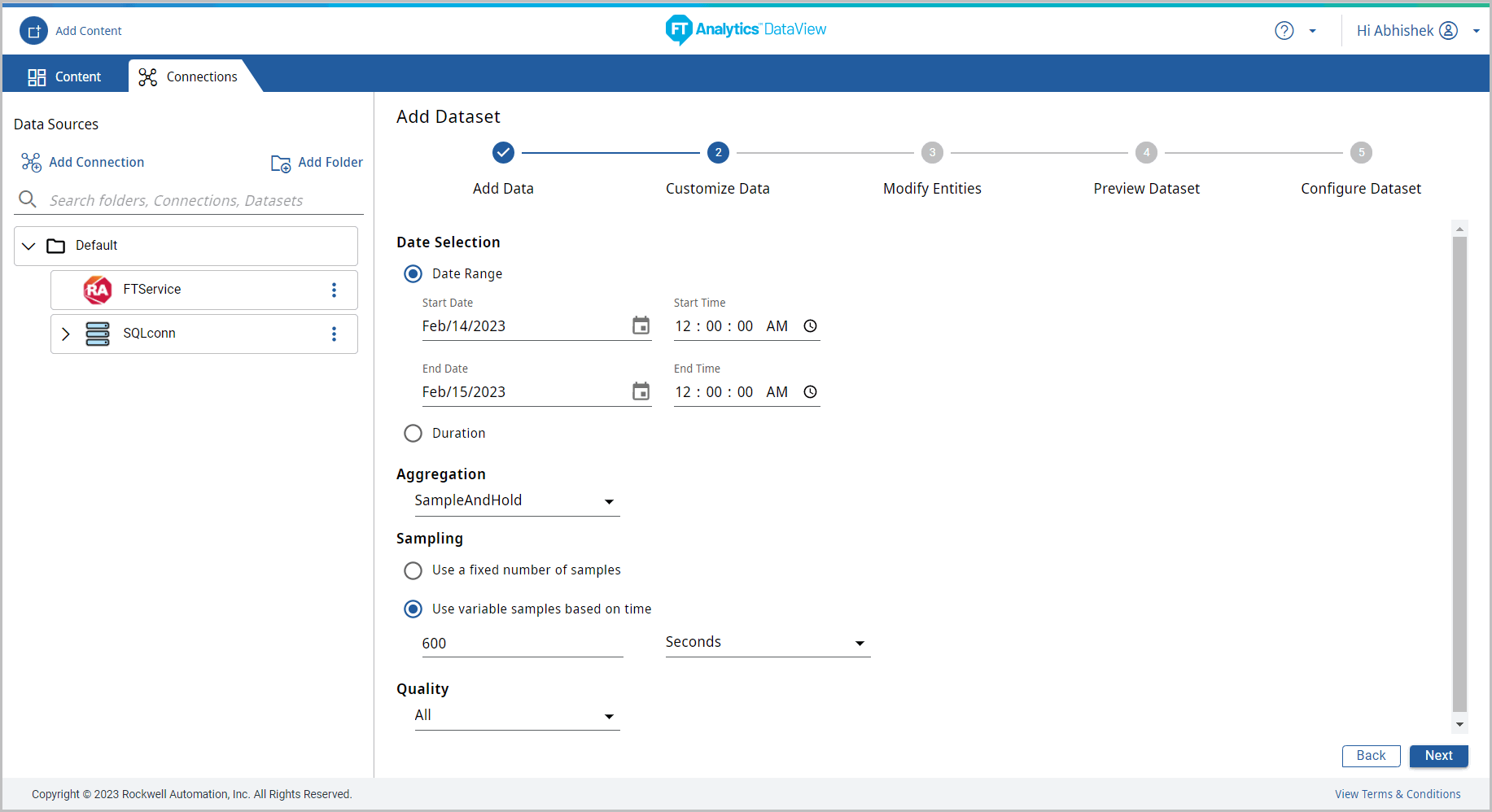The width and height of the screenshot is (1492, 812).
Task: Open End Date calendar picker
Action: click(x=641, y=391)
